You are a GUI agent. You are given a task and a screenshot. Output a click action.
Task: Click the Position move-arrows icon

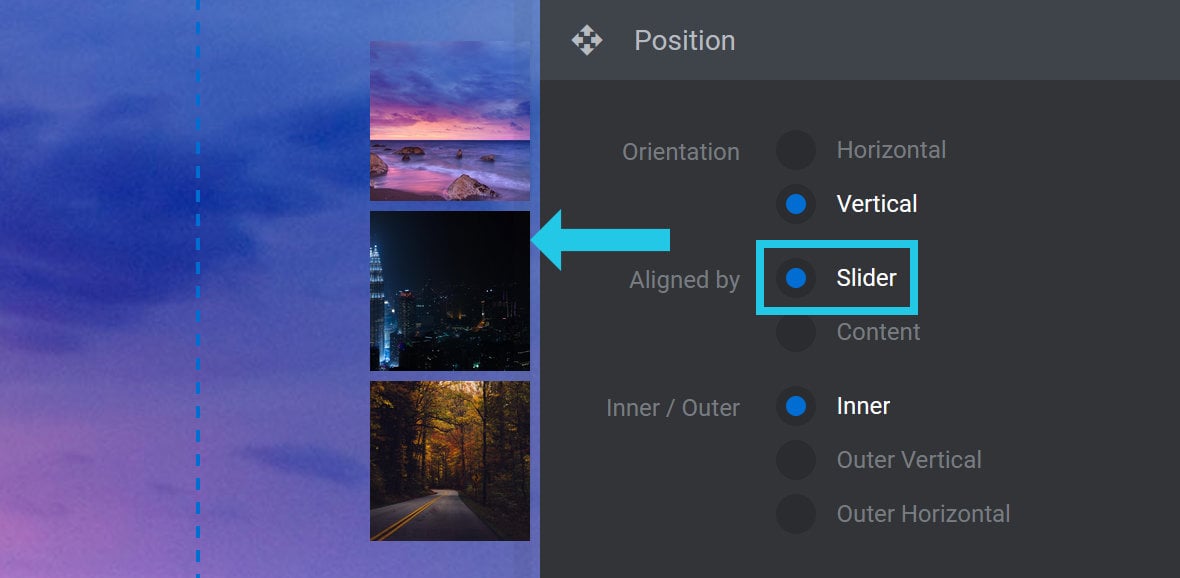[x=586, y=40]
